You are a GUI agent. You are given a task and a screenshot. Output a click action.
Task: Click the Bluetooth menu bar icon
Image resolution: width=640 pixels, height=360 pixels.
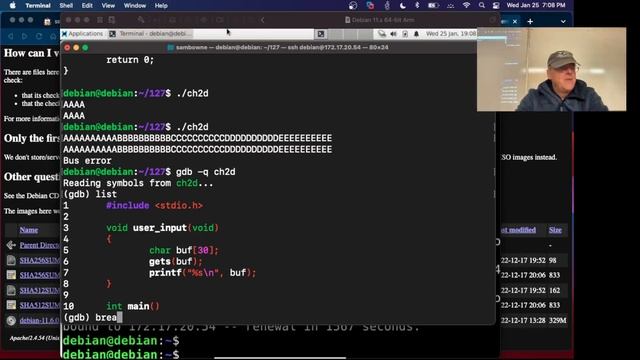(417, 5)
